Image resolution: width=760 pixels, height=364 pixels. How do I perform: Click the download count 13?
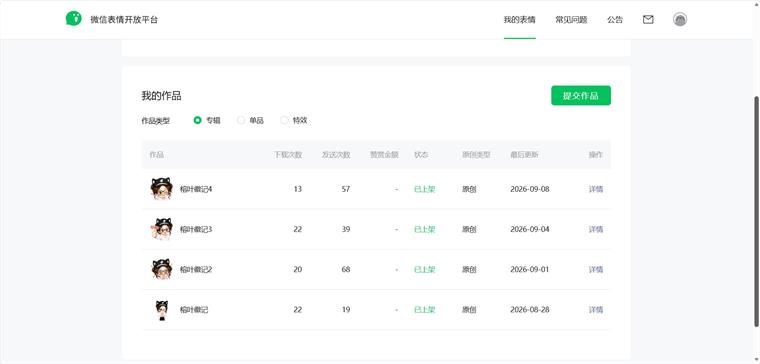[298, 189]
